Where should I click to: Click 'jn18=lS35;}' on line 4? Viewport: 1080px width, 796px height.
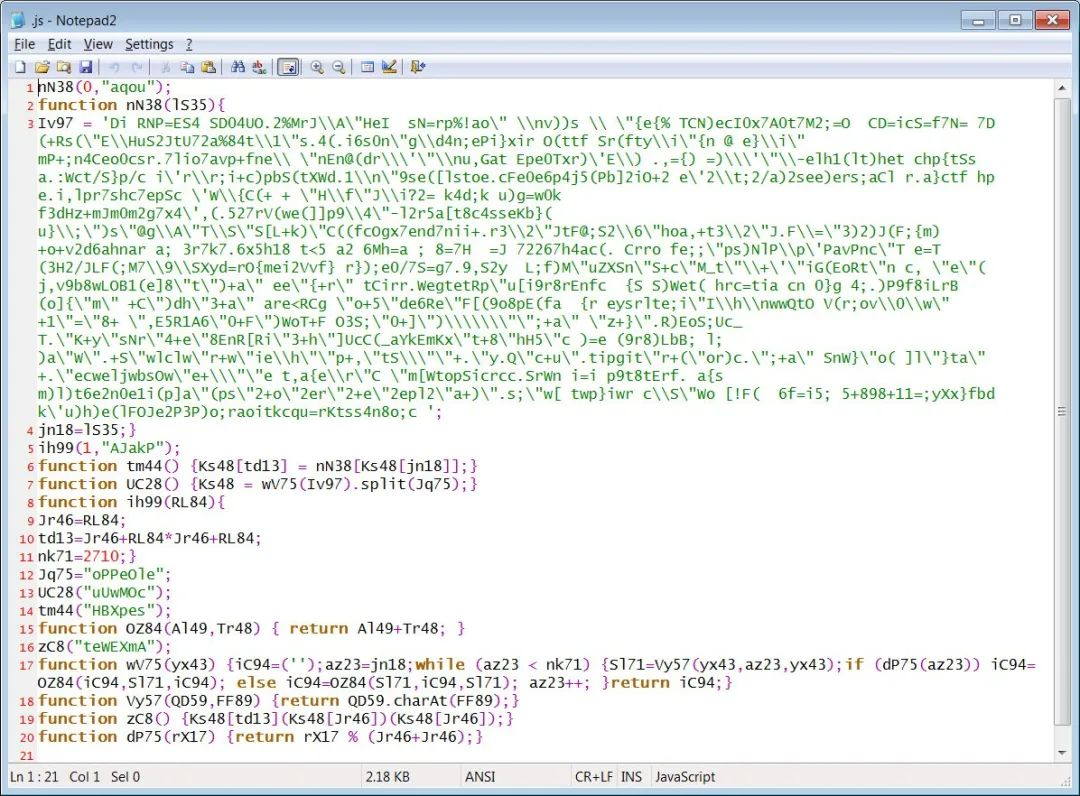87,430
